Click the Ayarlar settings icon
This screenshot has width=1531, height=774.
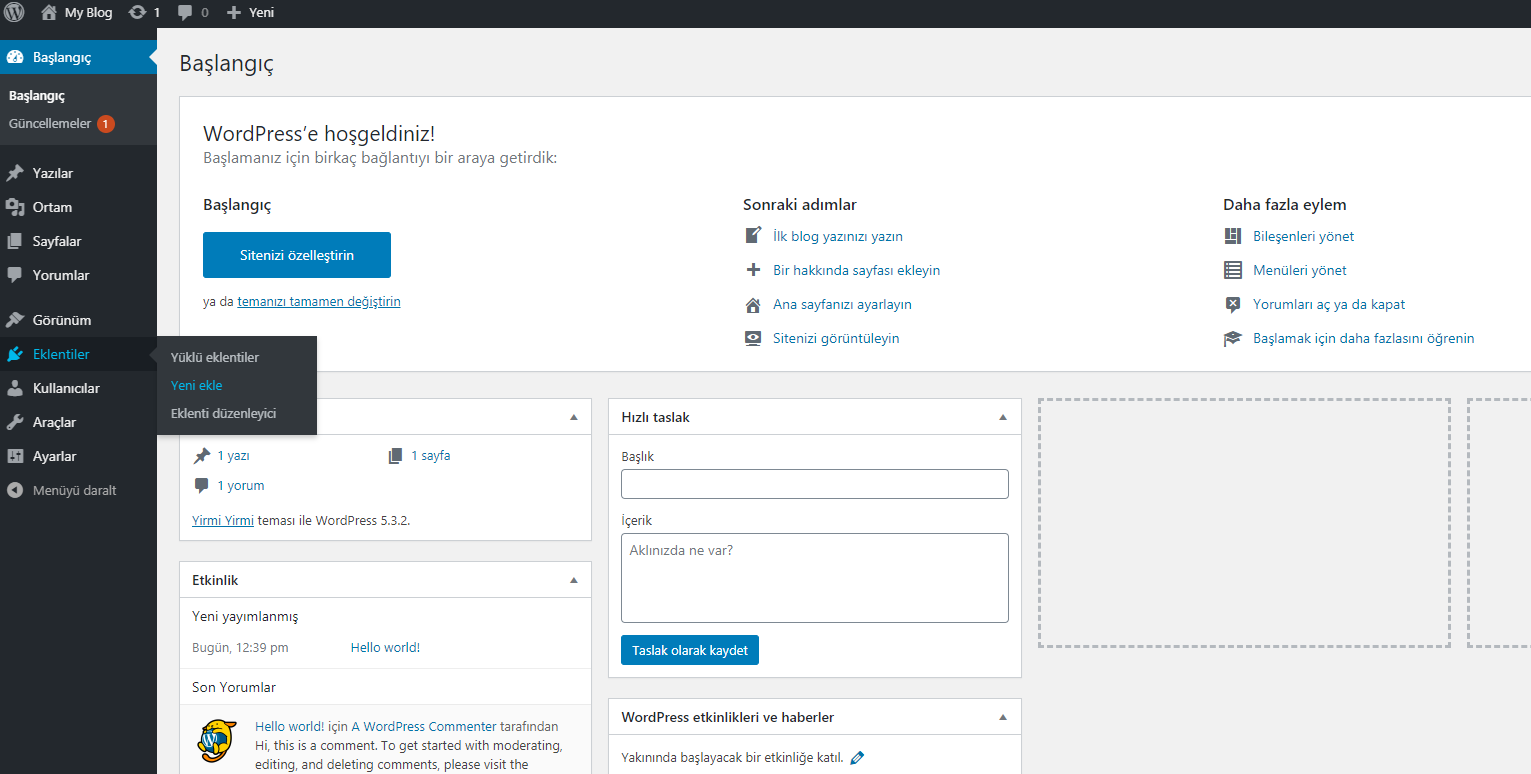pyautogui.click(x=15, y=456)
